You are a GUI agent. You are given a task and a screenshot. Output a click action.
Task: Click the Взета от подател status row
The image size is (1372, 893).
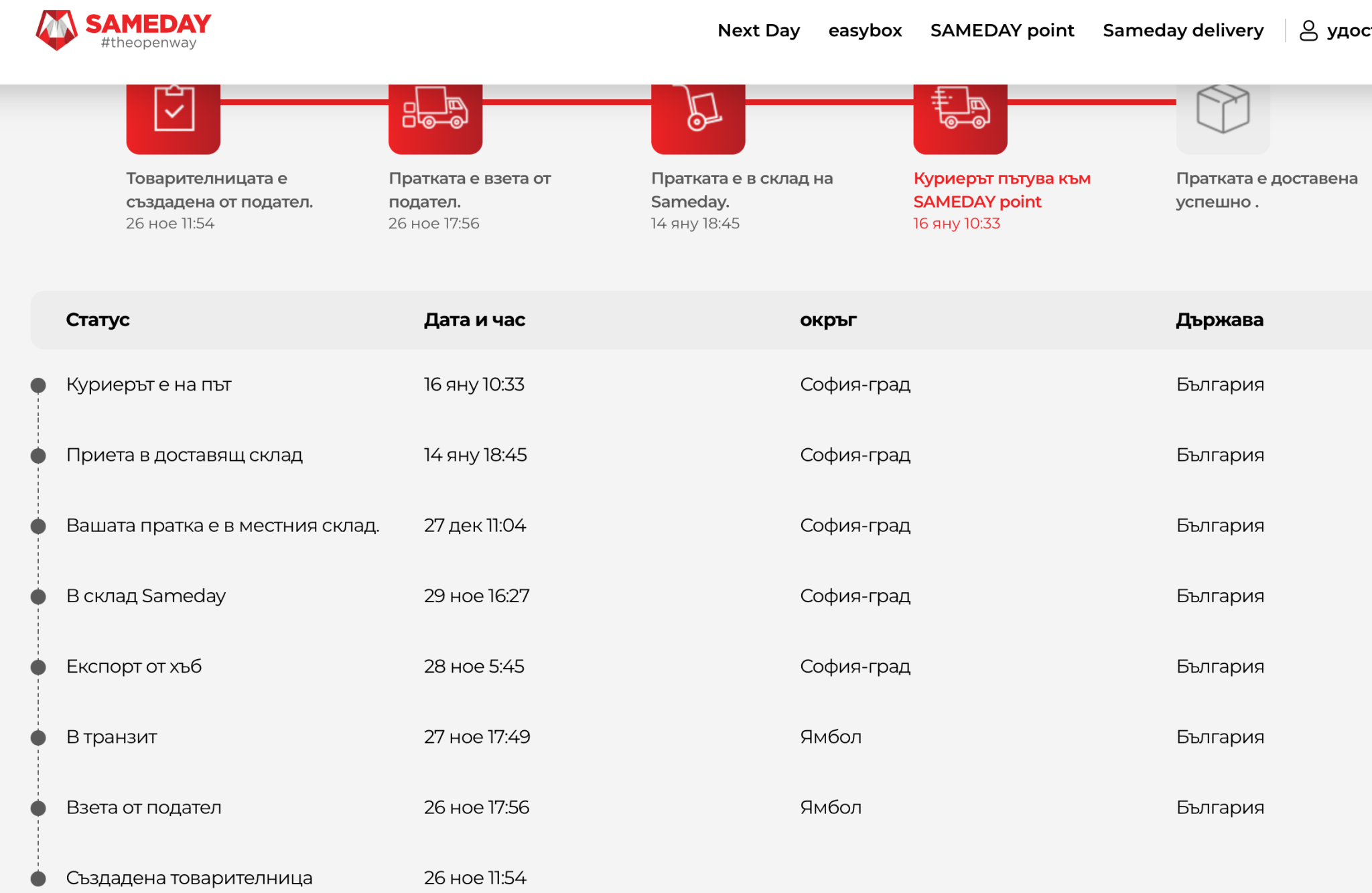tap(143, 807)
